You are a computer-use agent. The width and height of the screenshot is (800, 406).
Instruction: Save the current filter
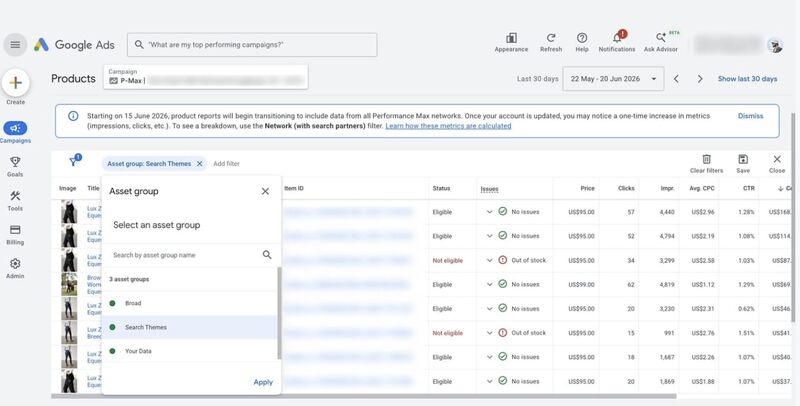coord(743,164)
